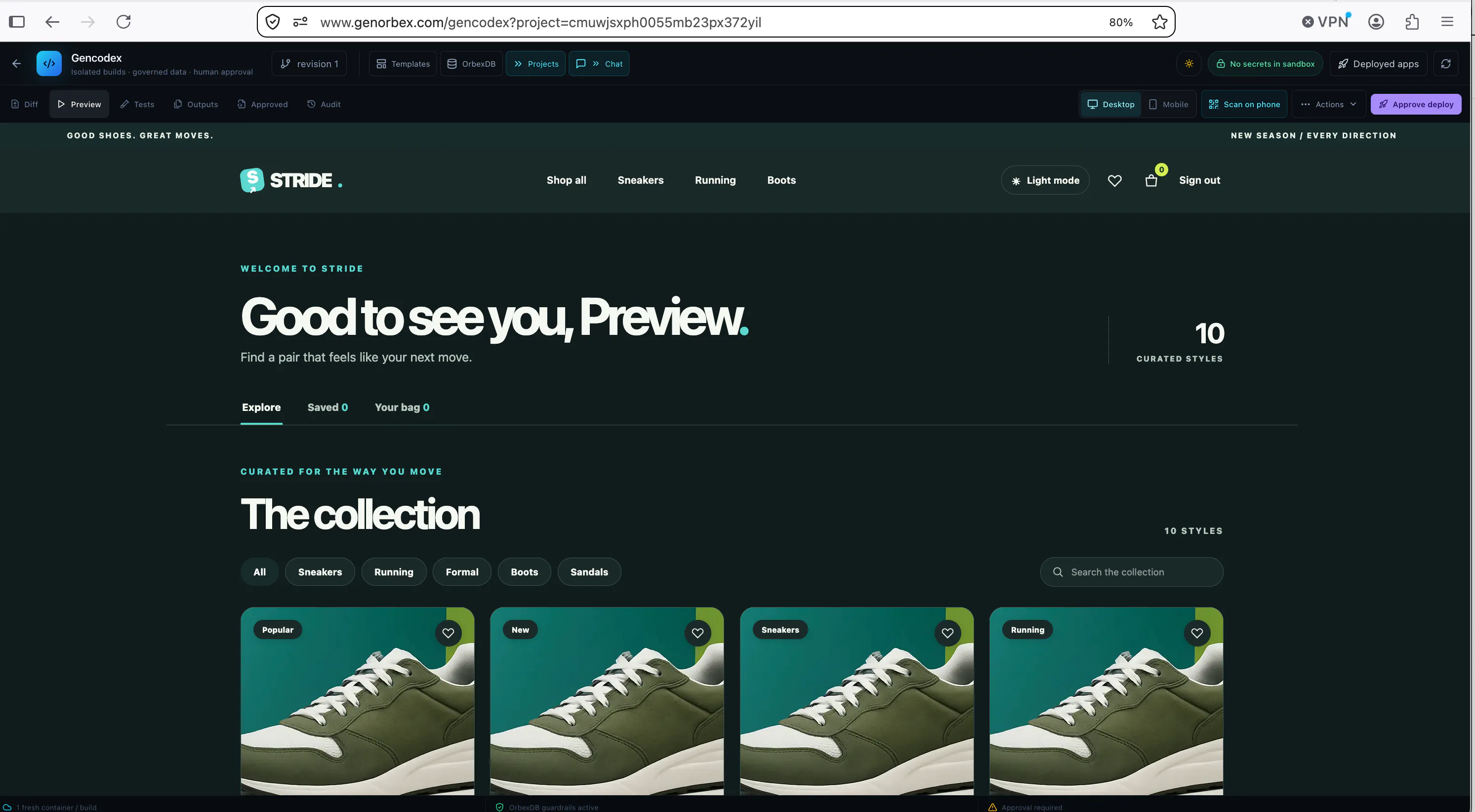The height and width of the screenshot is (812, 1475).
Task: Switch to the Your bag 0 tab
Action: 402,407
